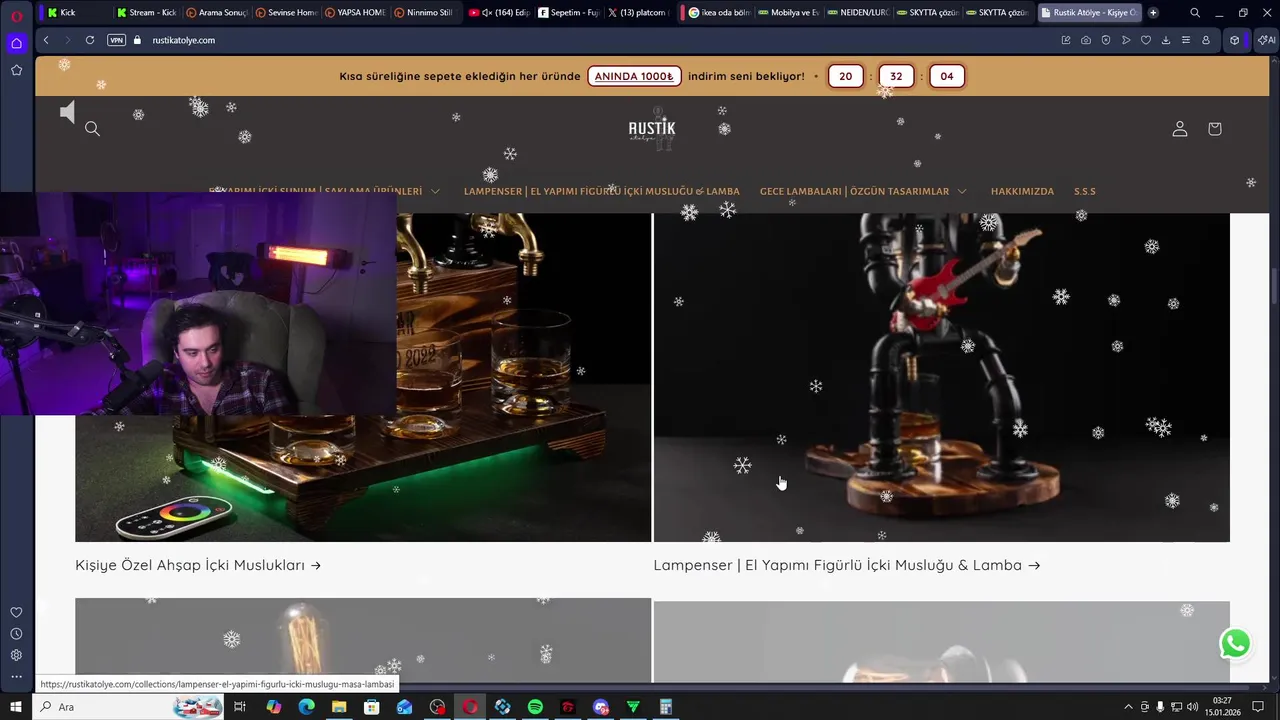1280x720 pixels.
Task: Toggle the VPN badge
Action: click(116, 40)
